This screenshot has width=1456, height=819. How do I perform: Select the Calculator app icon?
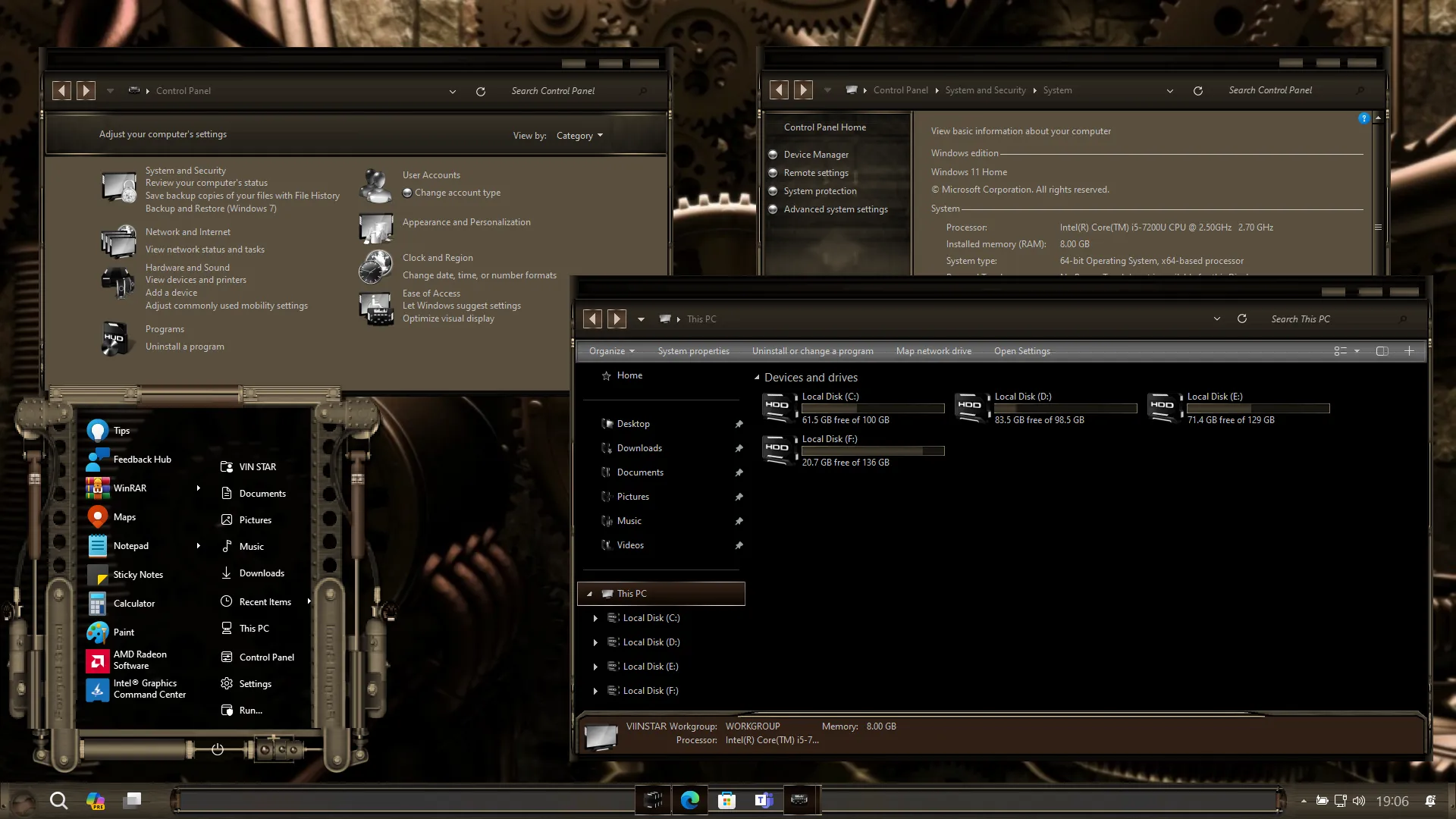click(x=97, y=603)
